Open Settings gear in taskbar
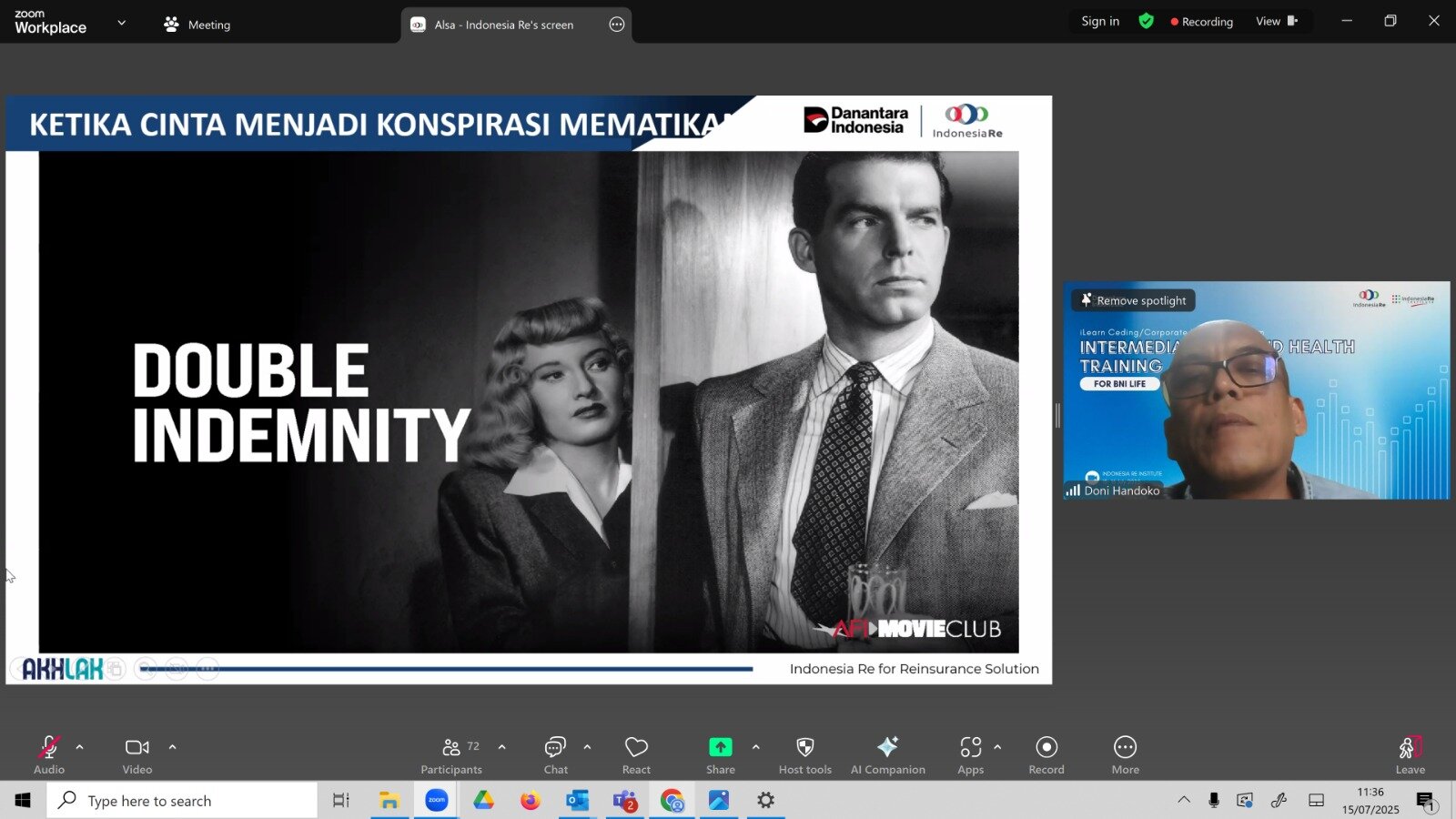 766,800
